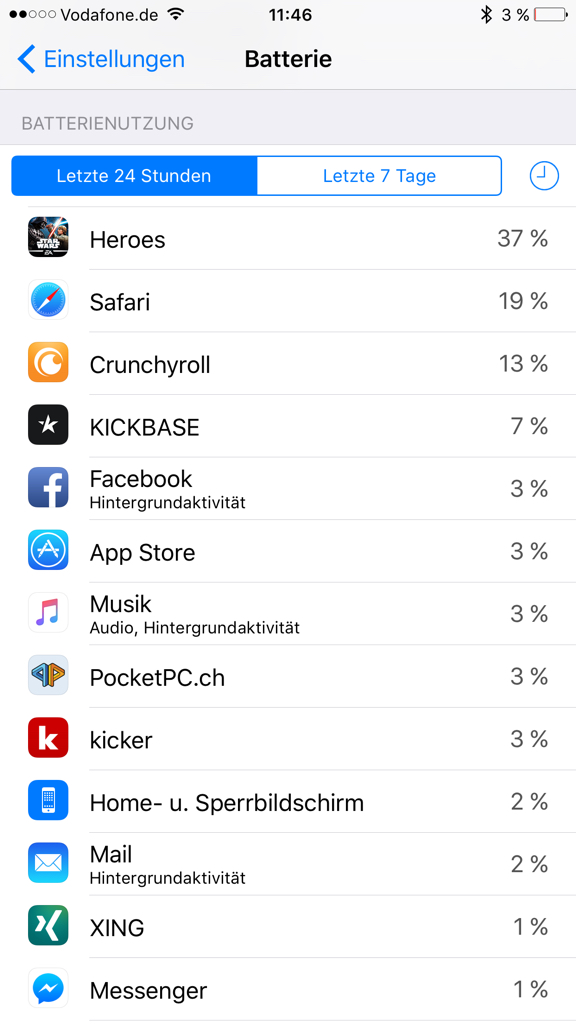Select the red kicker icon

pos(48,739)
